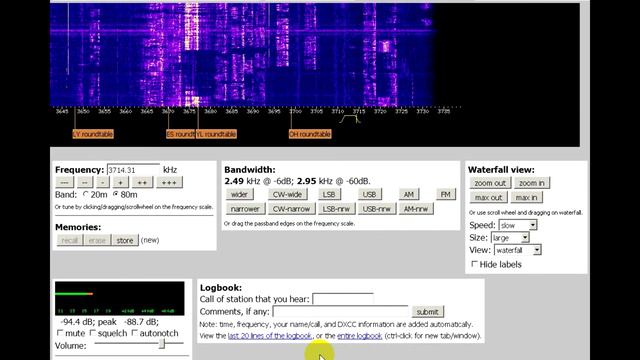Open the Speed dropdown

coord(518,225)
